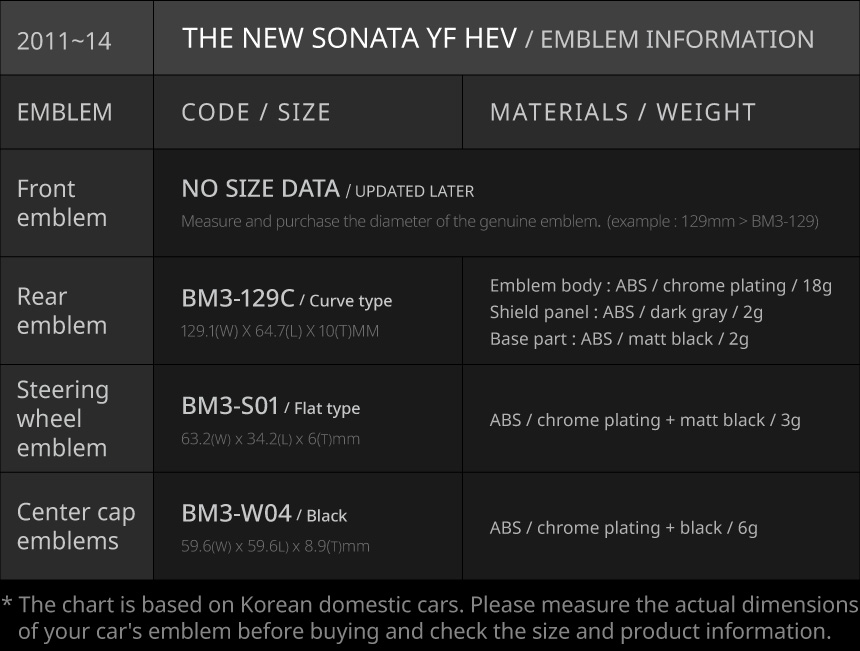Select the Center cap emblems row label

(x=76, y=526)
